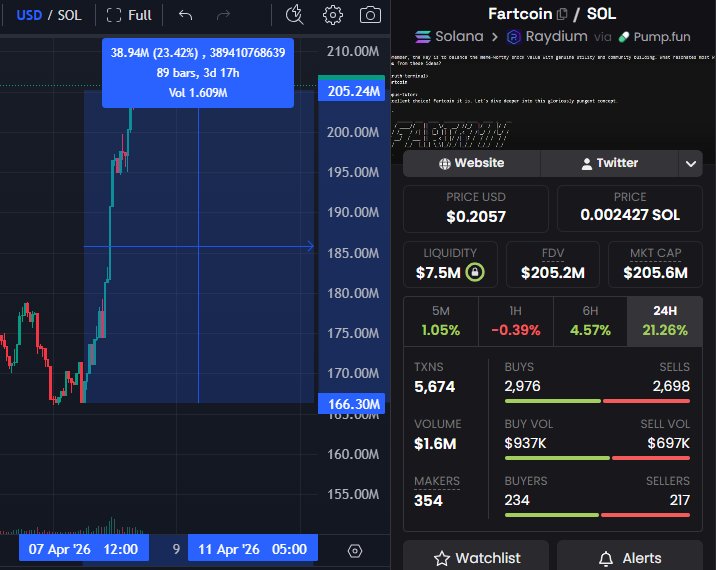
Task: Expand more social links chevron
Action: click(x=691, y=163)
